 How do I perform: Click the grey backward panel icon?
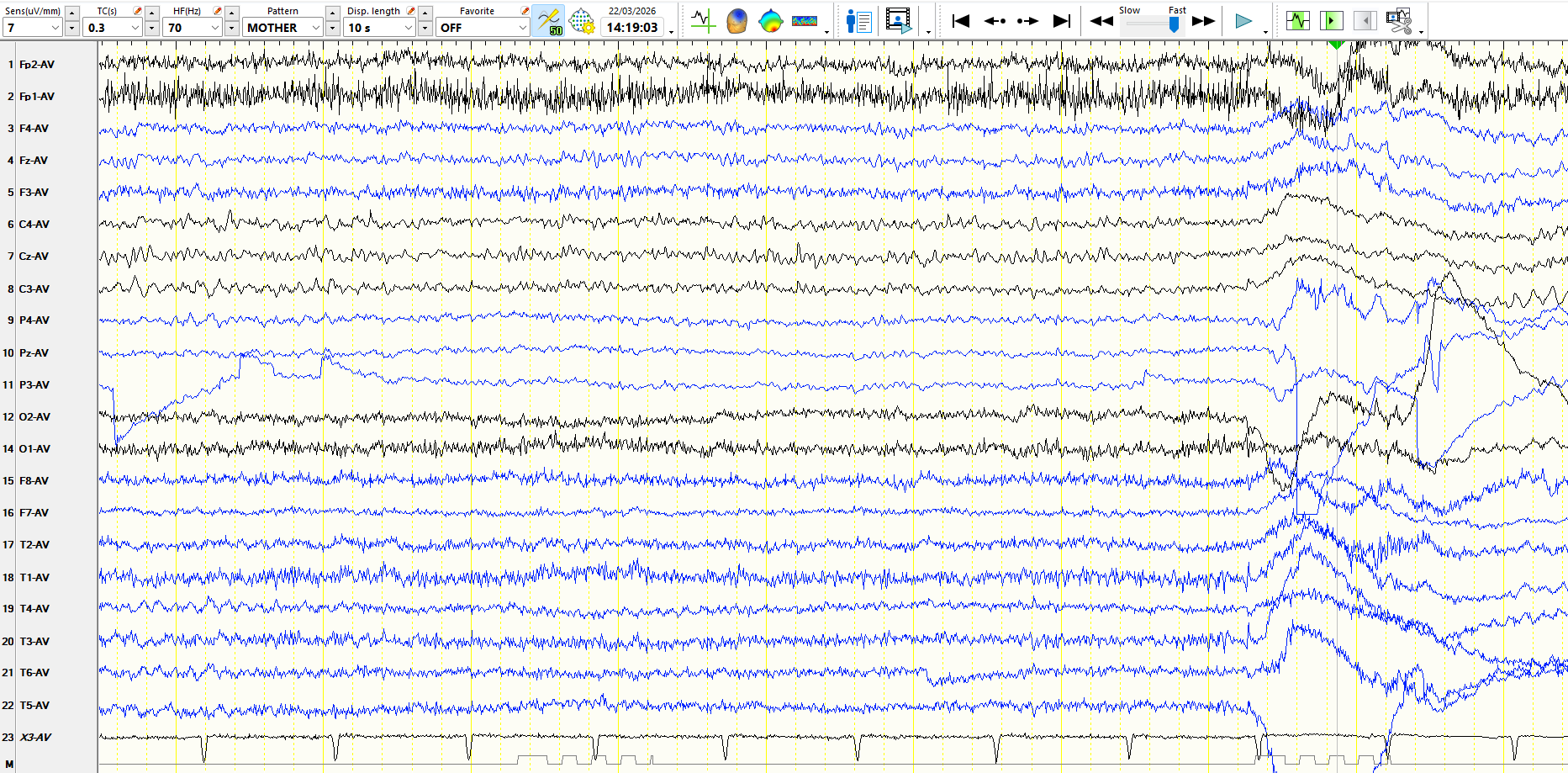click(x=1365, y=20)
